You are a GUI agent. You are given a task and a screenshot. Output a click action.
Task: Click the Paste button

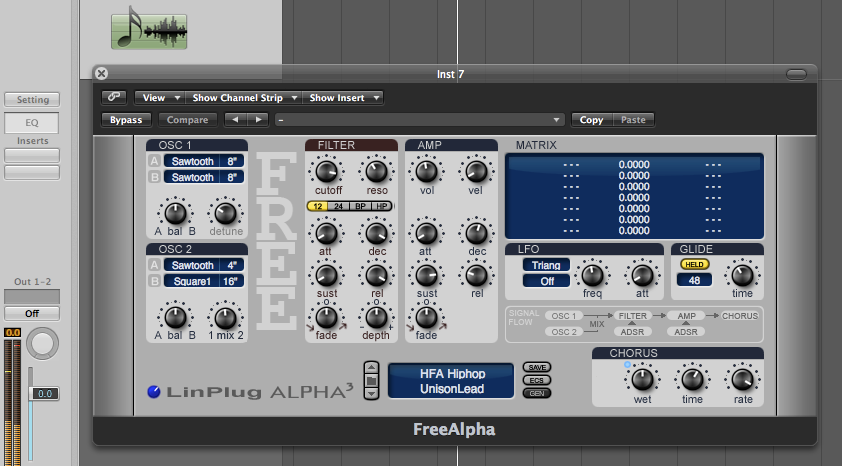[x=633, y=120]
